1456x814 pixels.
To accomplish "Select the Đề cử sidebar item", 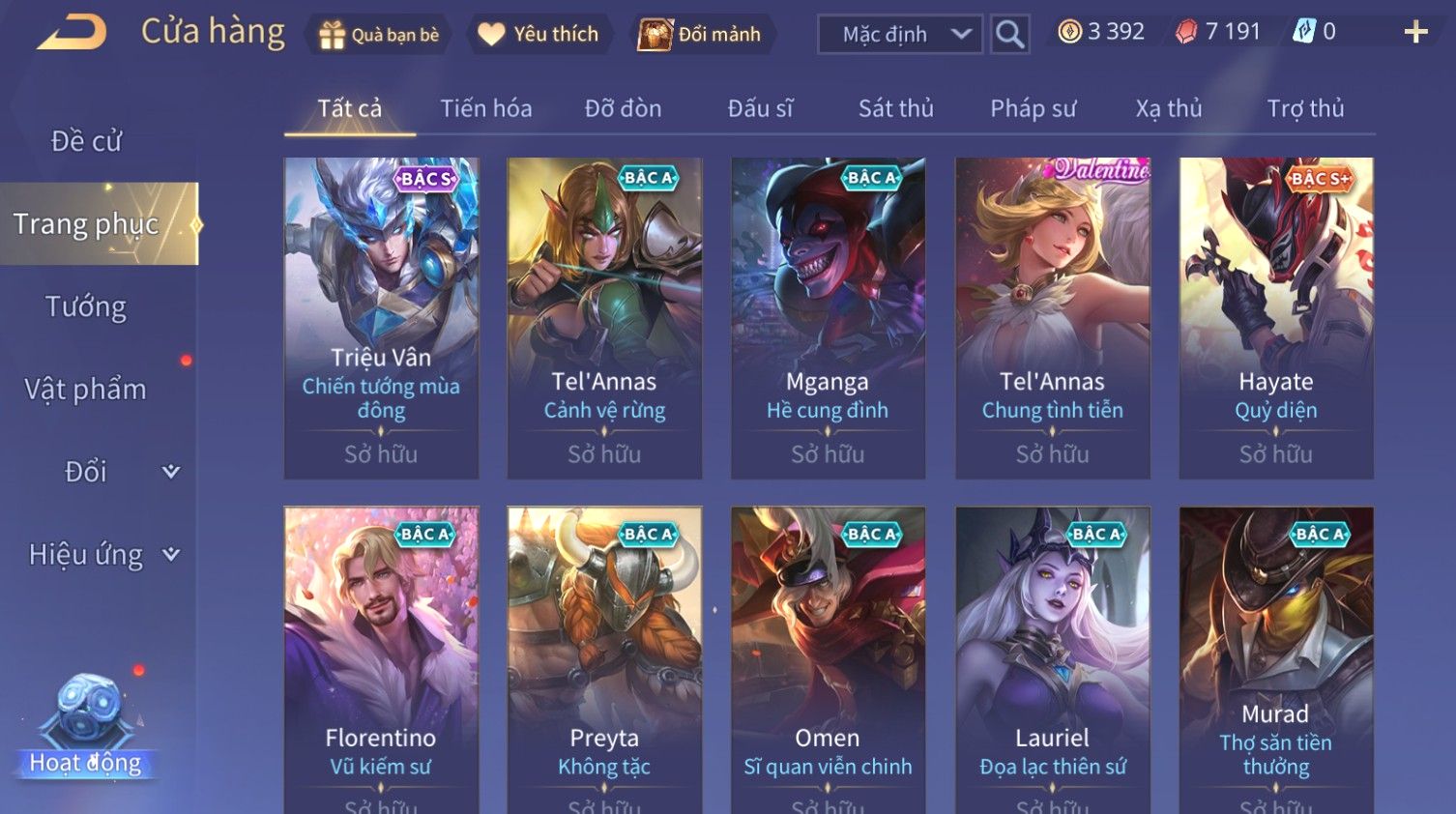I will 86,141.
